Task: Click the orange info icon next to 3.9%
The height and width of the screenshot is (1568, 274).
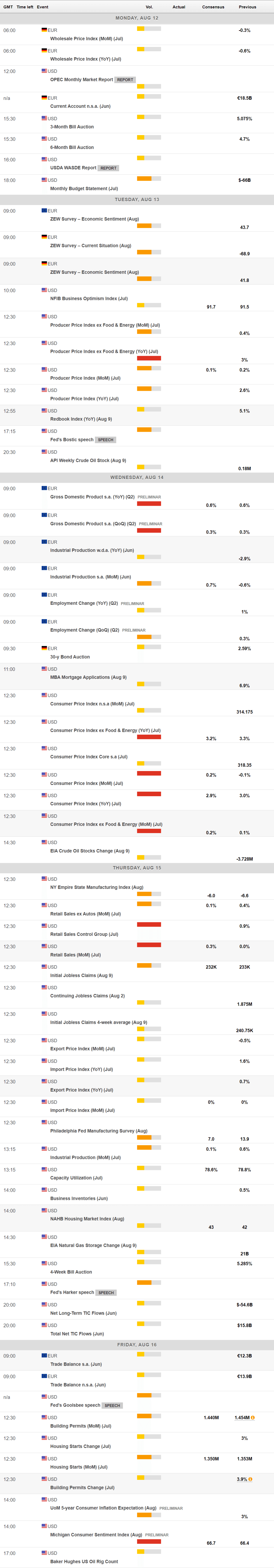Action: click(x=250, y=1479)
